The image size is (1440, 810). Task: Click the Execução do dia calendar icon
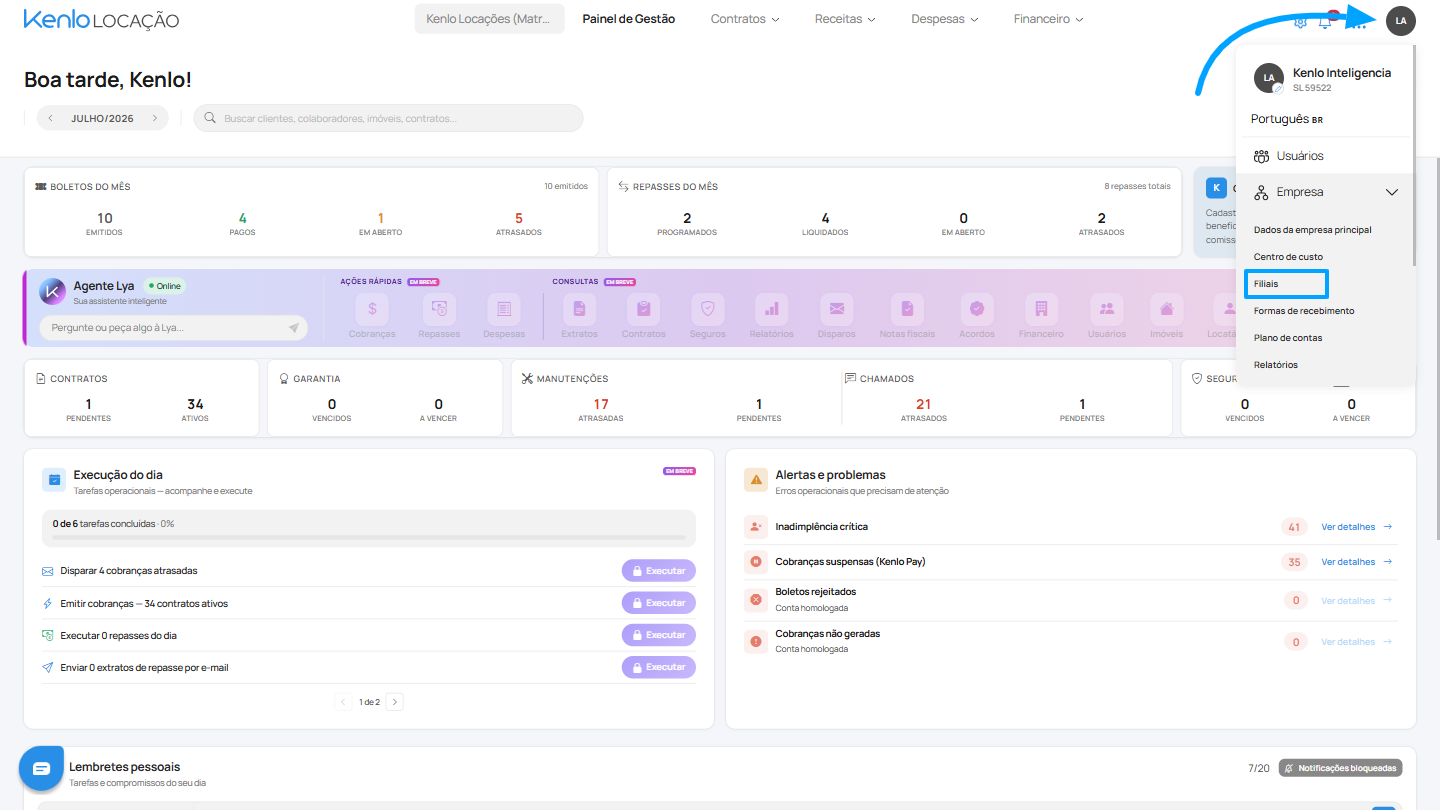point(54,480)
